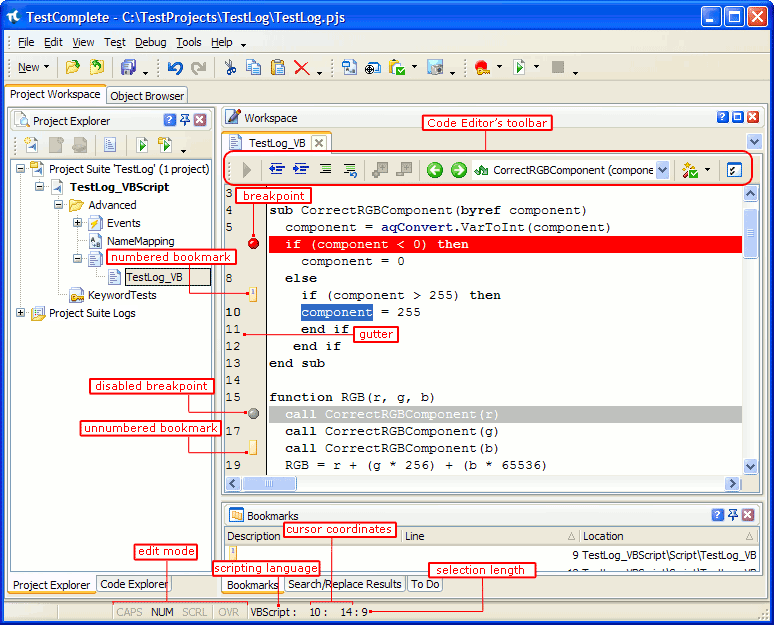Sort bookmarks by Location column header
Screen dimensions: 774x625
[668, 536]
